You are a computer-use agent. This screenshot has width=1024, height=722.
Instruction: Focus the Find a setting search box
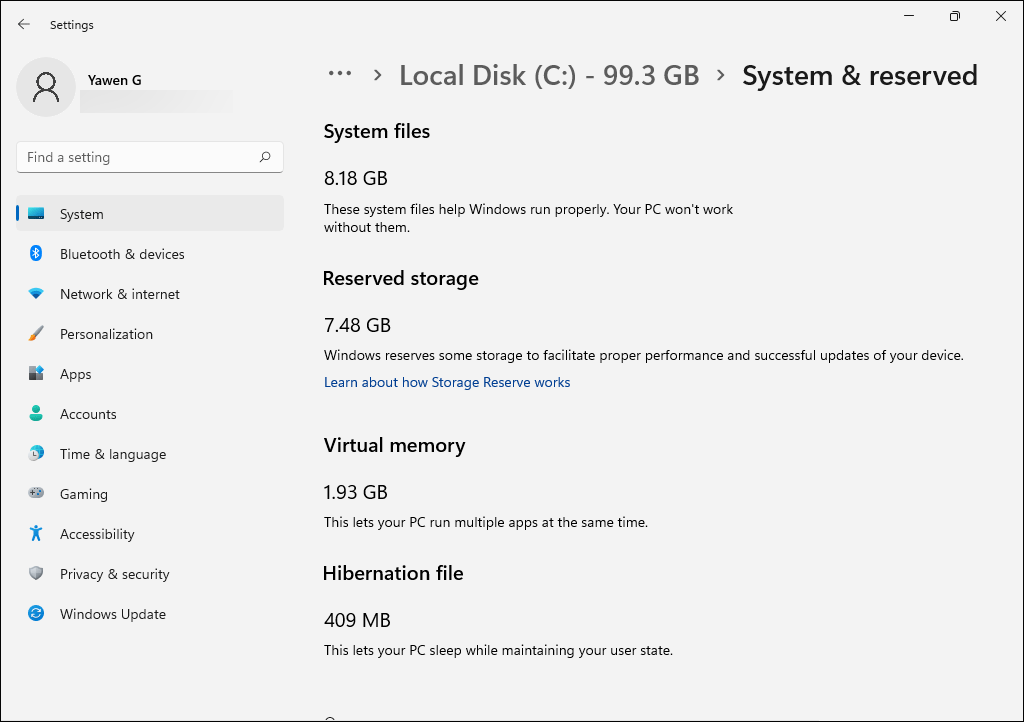pyautogui.click(x=150, y=157)
